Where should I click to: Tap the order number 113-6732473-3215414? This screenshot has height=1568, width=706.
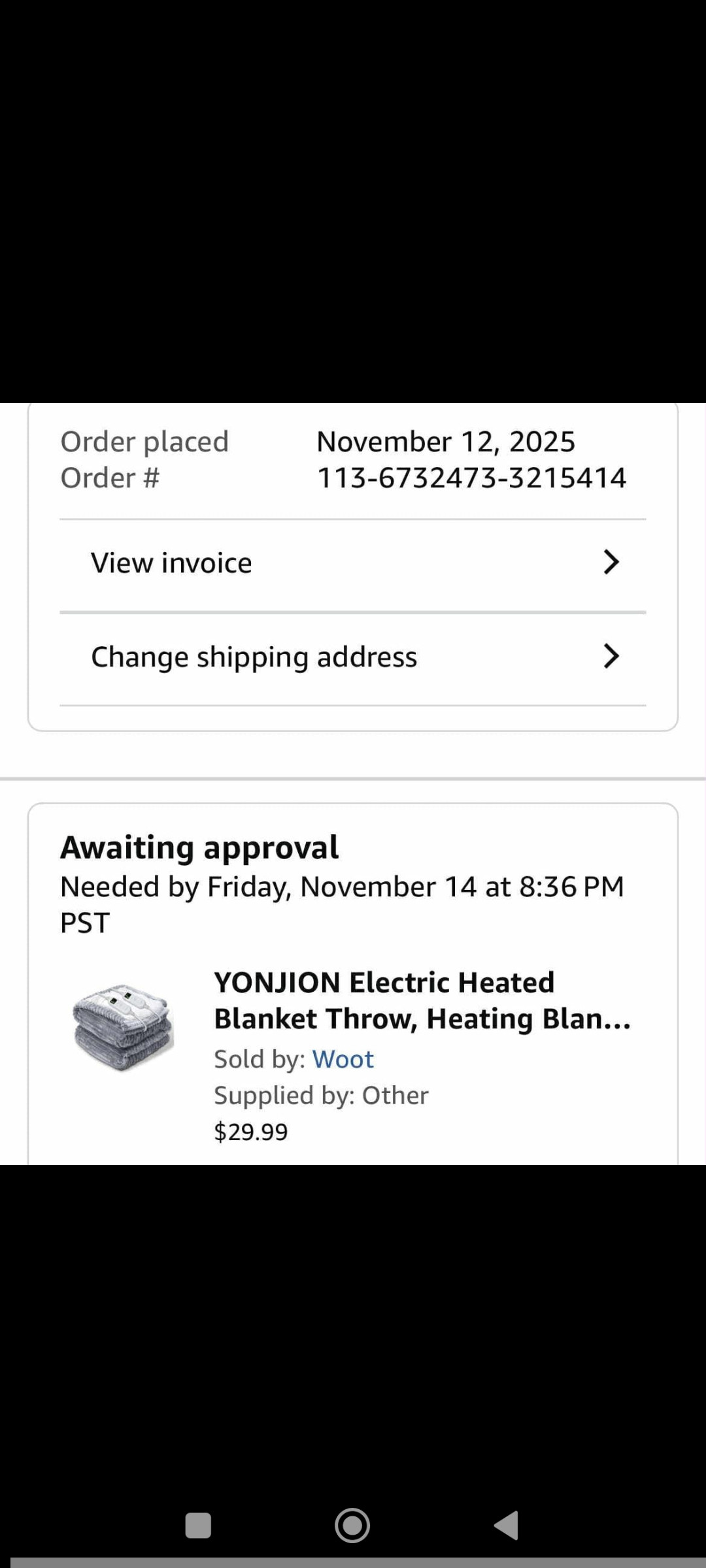471,478
